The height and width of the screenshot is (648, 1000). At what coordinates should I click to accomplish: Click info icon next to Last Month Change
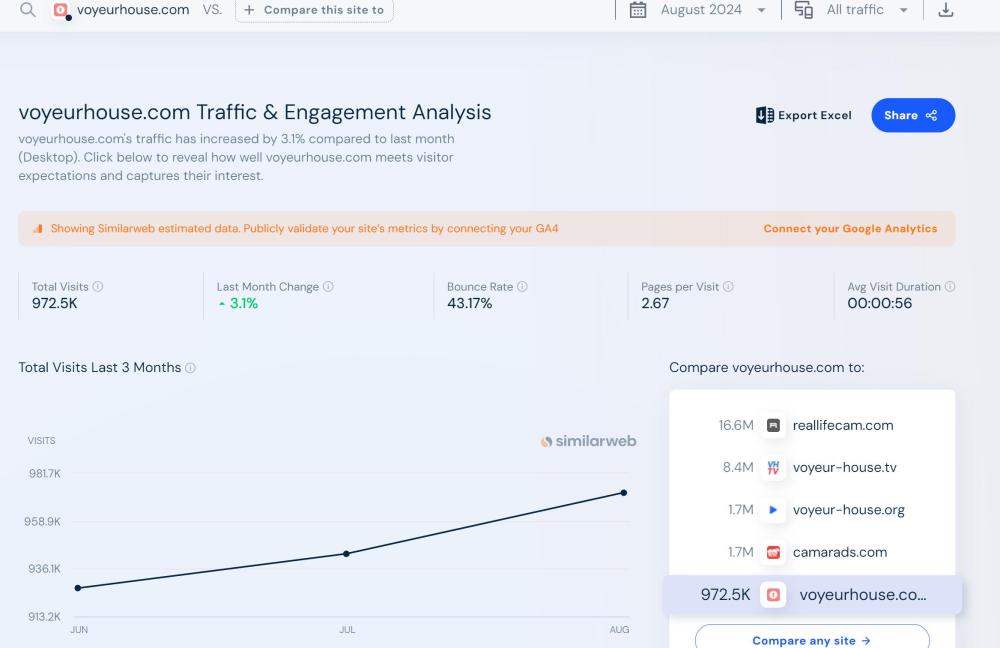[328, 287]
